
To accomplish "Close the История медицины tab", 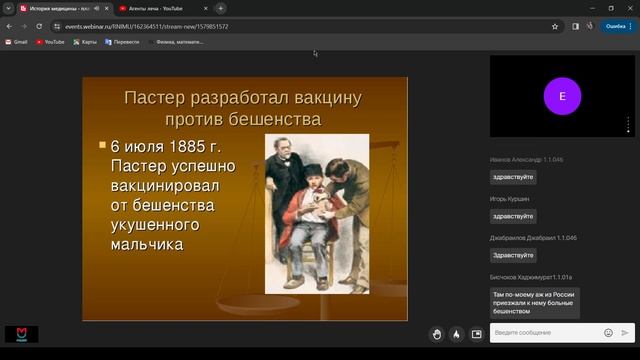I will (107, 8).
